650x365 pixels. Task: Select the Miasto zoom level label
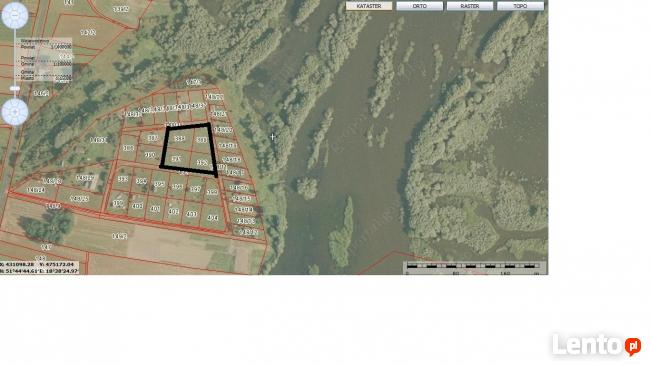(27, 77)
